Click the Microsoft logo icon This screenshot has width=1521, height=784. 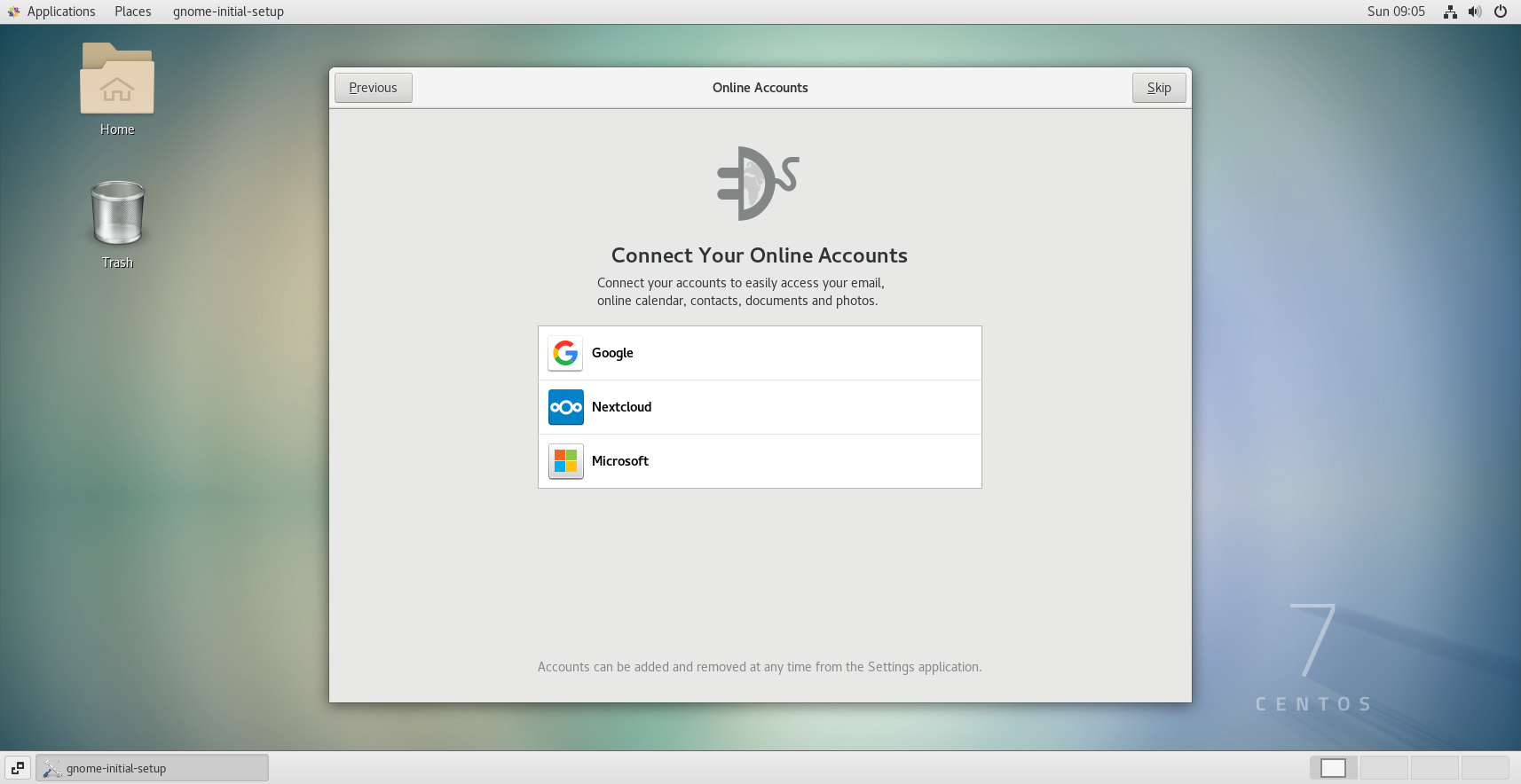pos(565,461)
